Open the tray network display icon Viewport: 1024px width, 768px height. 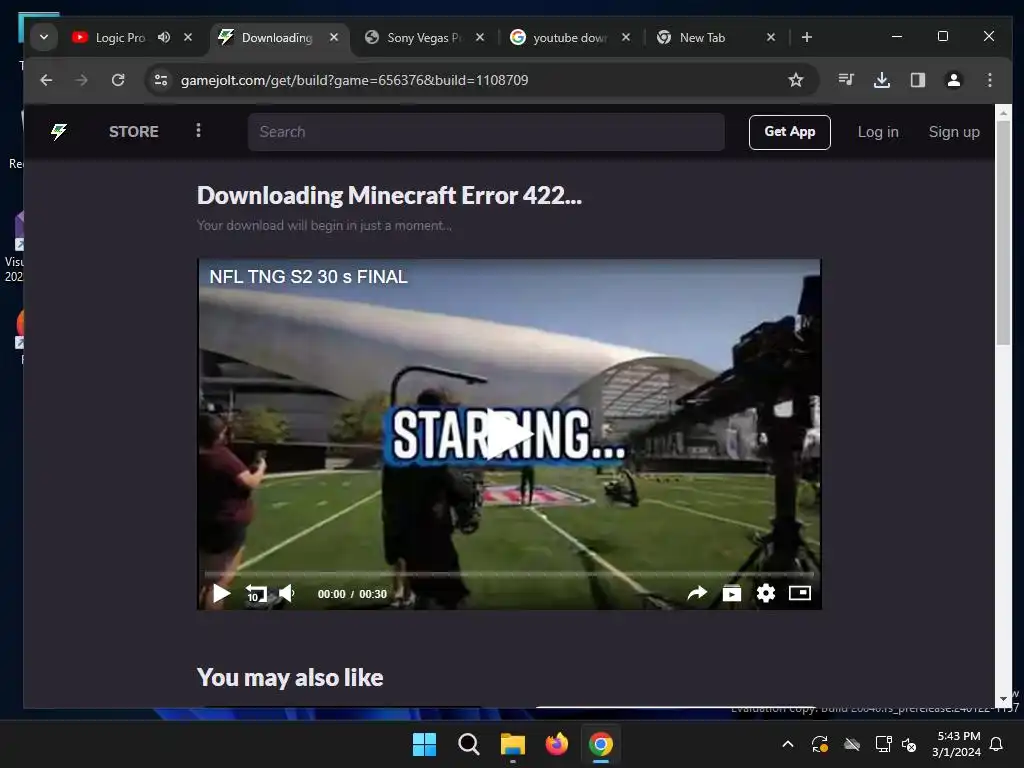pos(883,744)
